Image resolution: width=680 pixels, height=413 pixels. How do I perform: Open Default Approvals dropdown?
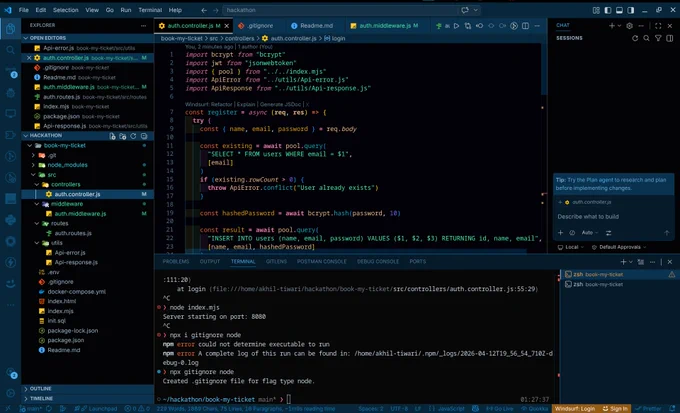tap(619, 247)
